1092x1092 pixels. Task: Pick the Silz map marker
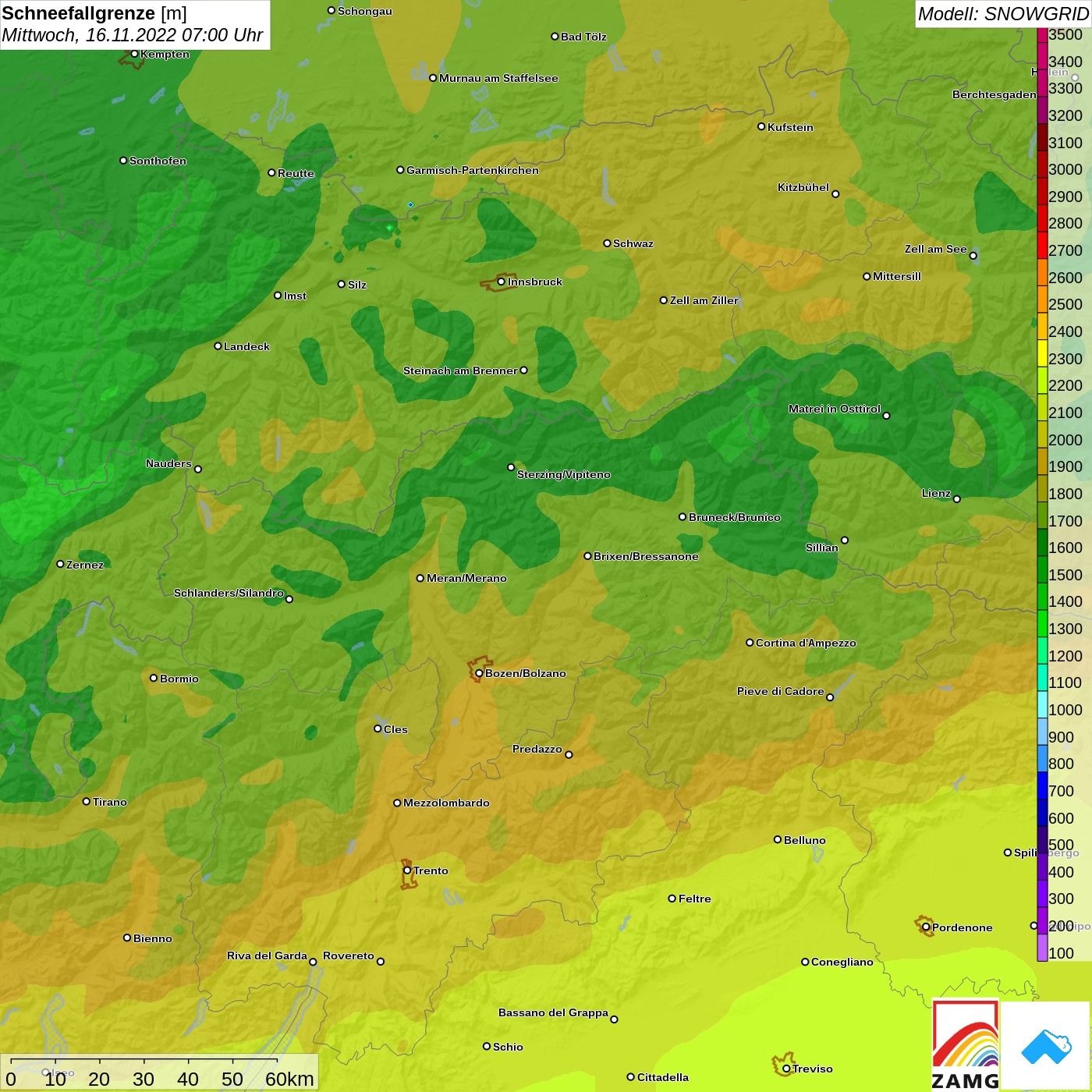(x=341, y=284)
